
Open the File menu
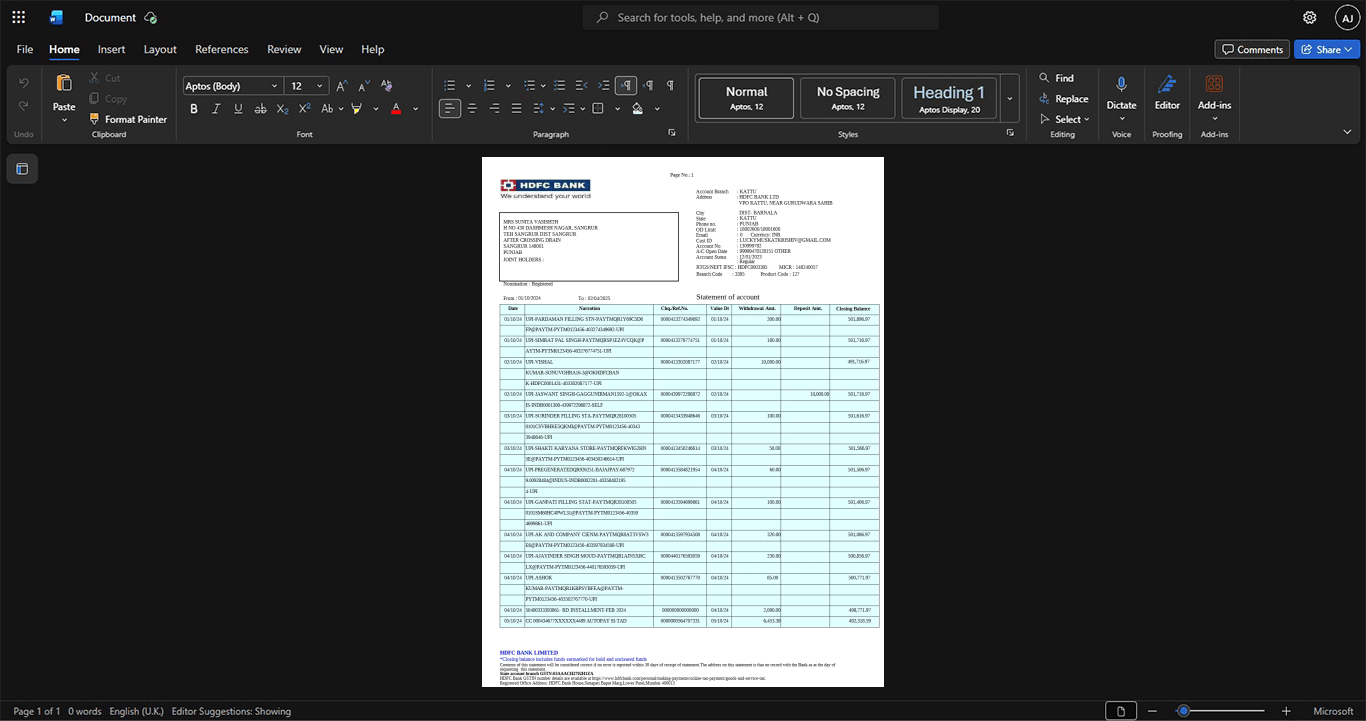(25, 49)
